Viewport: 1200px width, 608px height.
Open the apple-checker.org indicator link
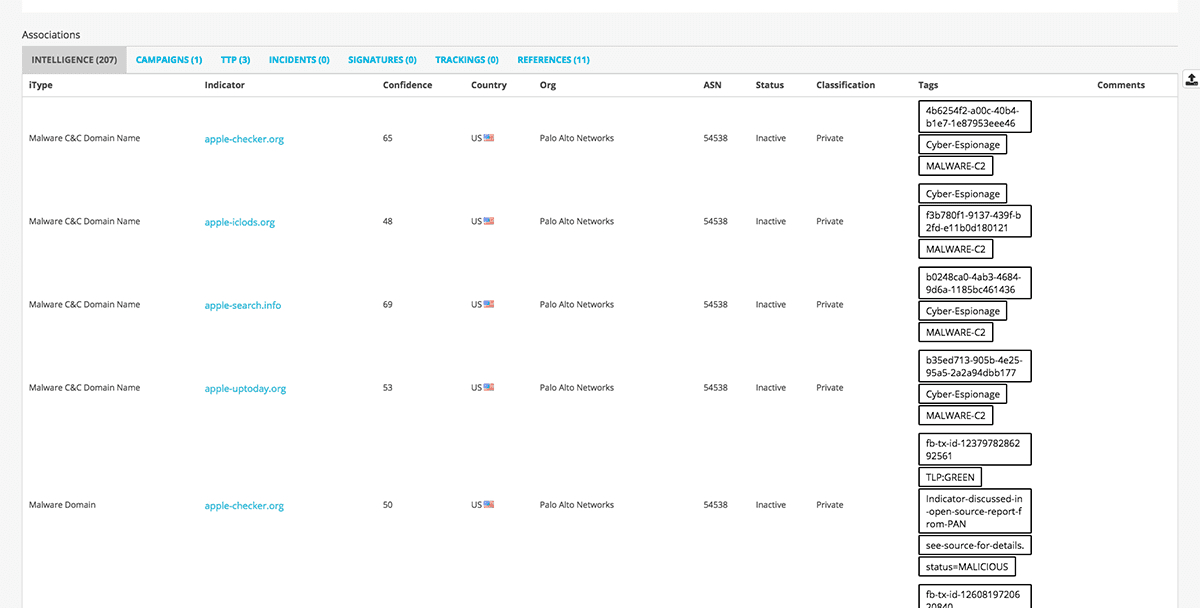pyautogui.click(x=244, y=138)
